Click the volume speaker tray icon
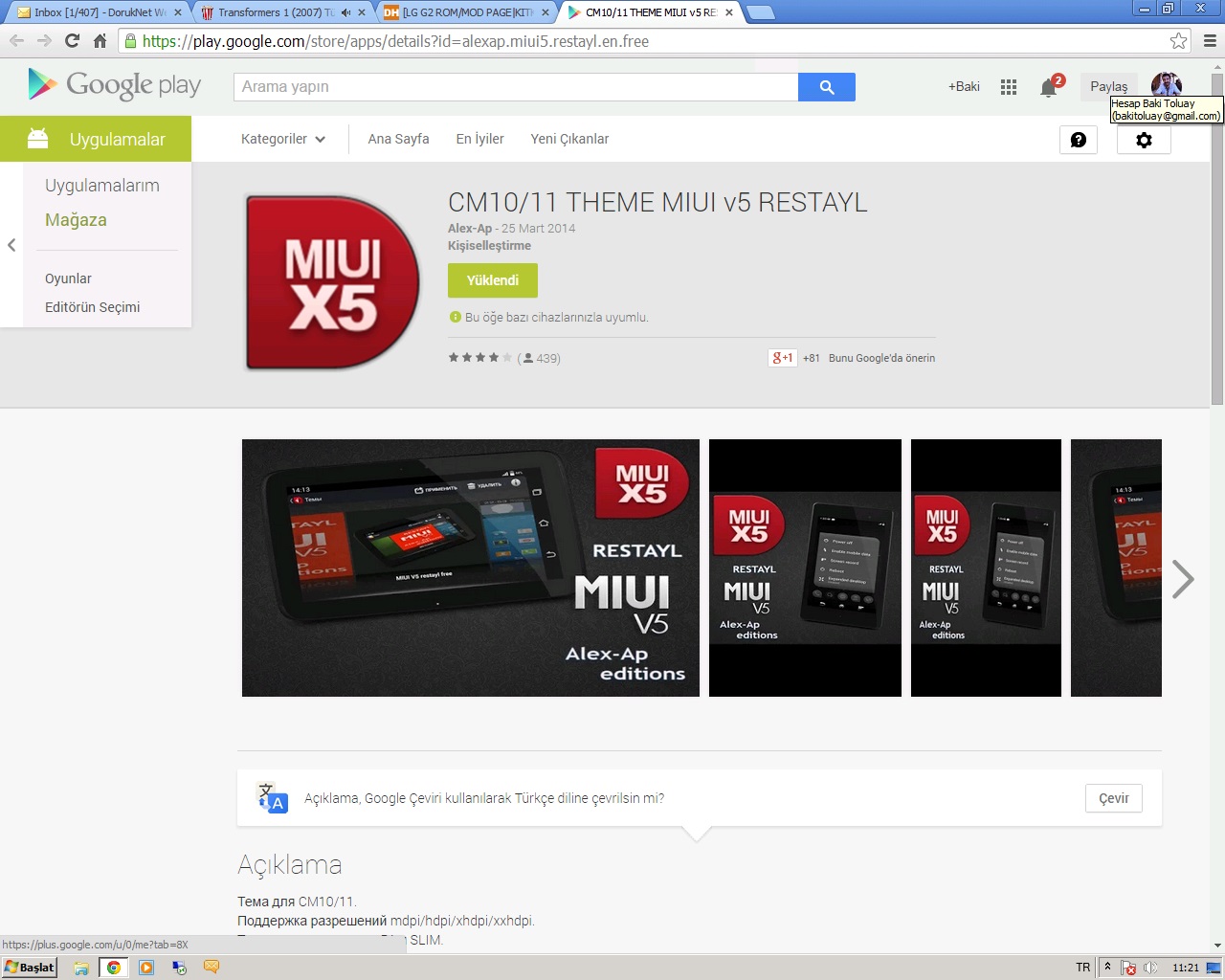Viewport: 1225px width, 980px height. click(1151, 968)
